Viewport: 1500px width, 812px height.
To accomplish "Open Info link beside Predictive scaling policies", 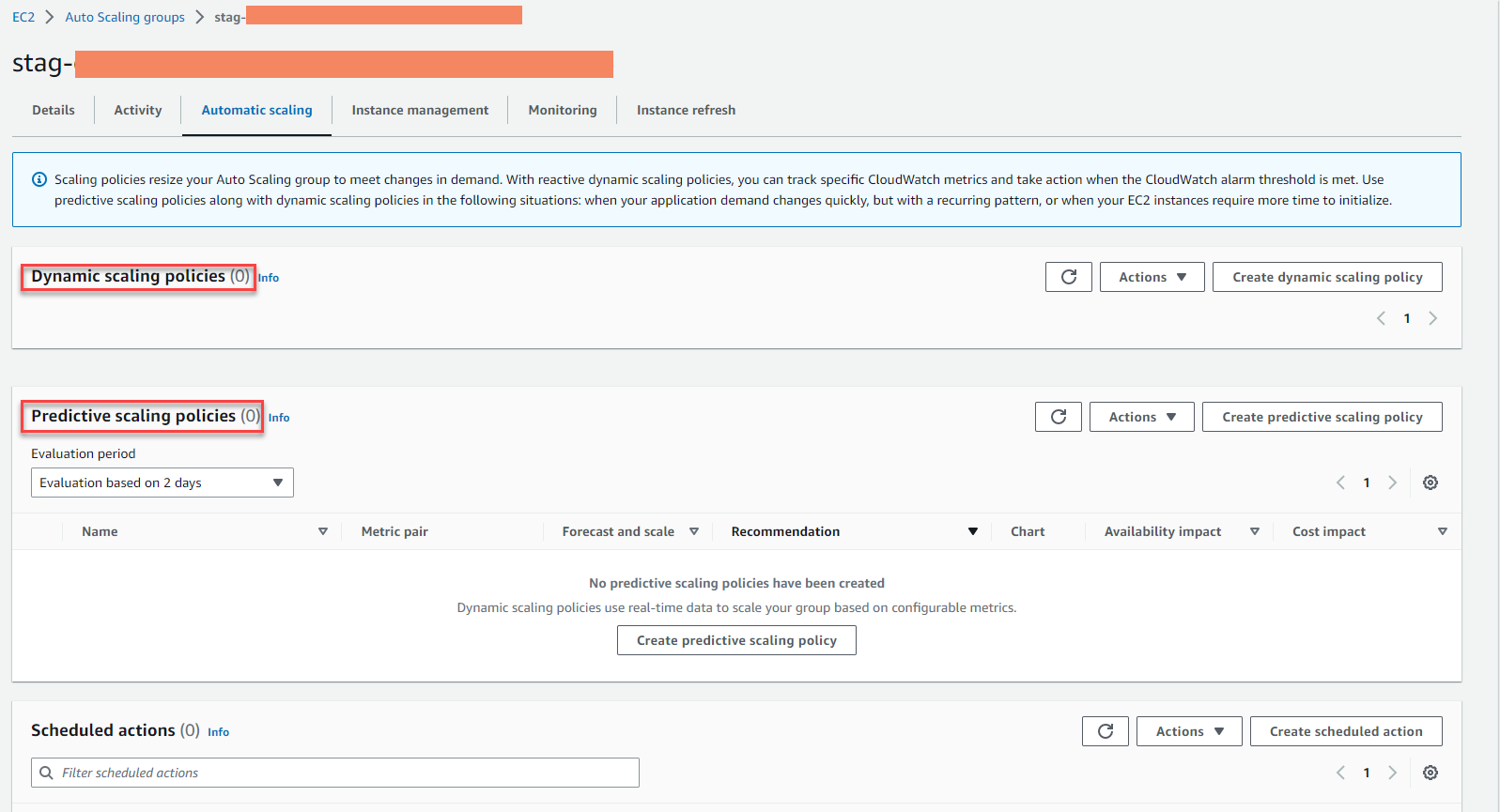I will tap(279, 418).
